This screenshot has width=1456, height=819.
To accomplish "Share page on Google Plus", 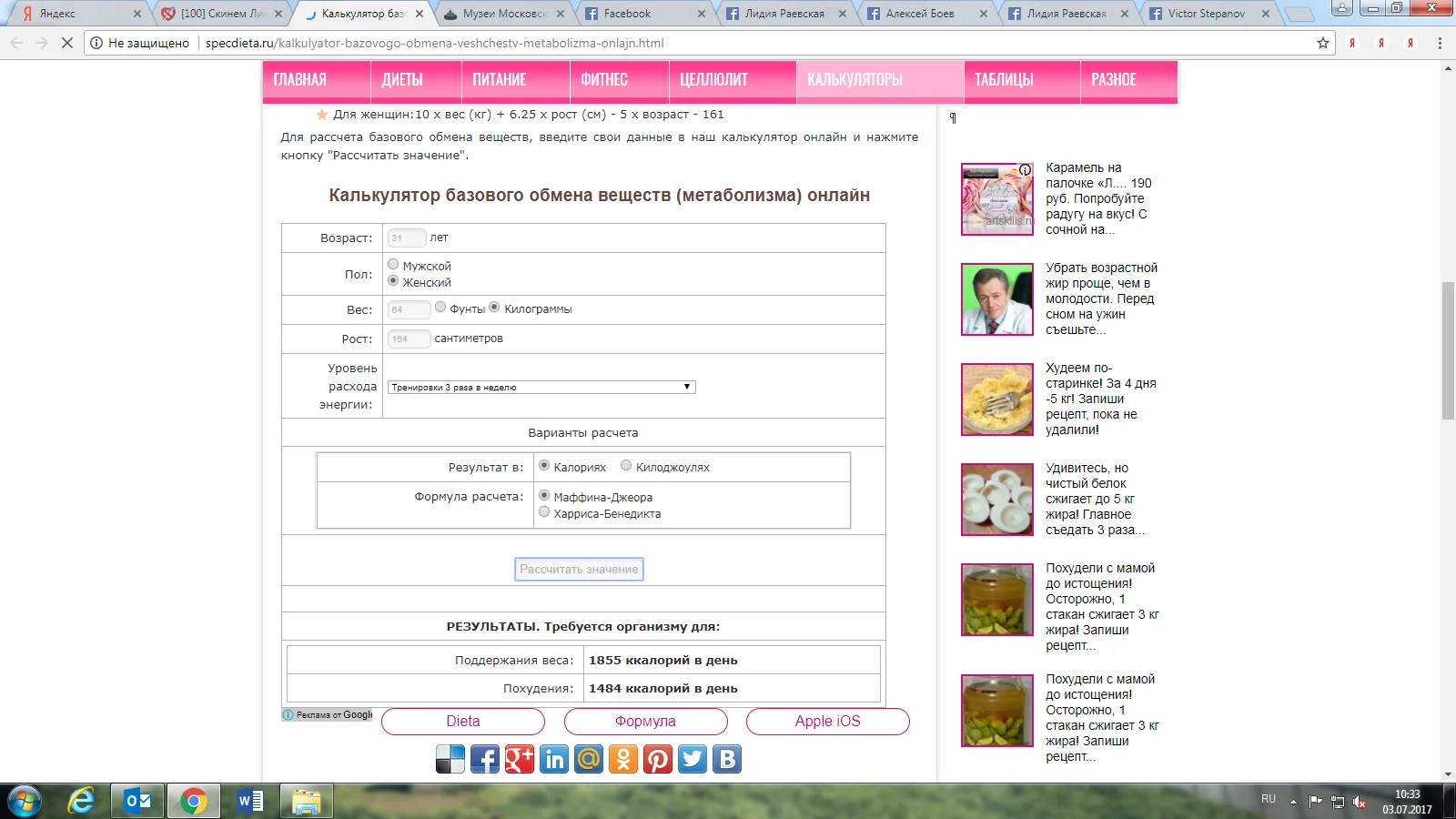I will click(x=520, y=759).
